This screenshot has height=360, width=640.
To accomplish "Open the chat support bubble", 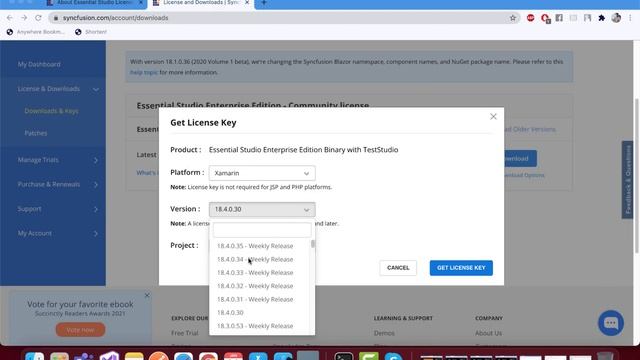I will click(611, 323).
